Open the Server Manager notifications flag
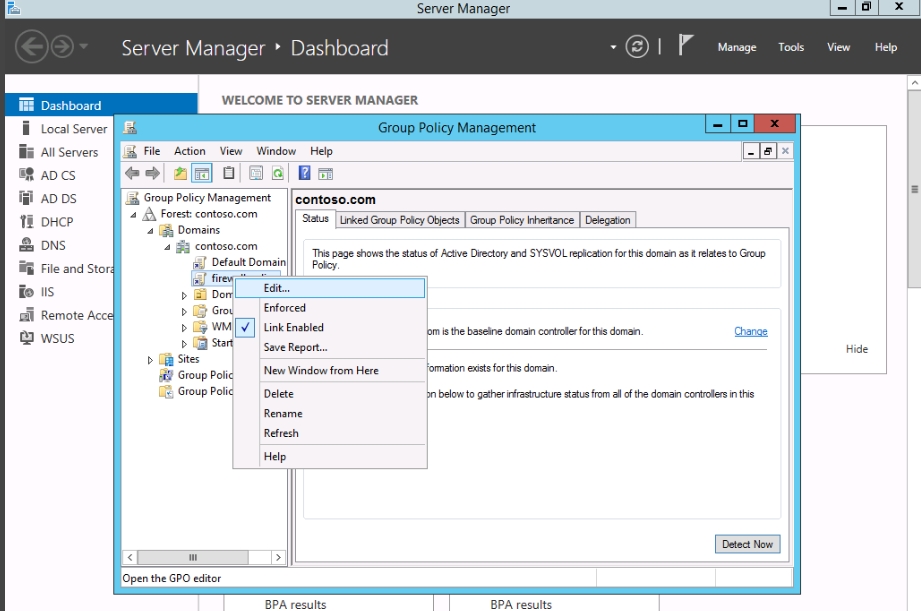The image size is (921, 611). 685,45
